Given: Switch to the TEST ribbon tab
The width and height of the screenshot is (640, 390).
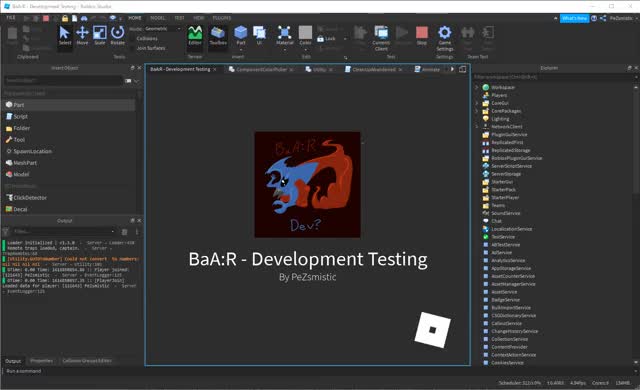Looking at the screenshot, I should [179, 18].
